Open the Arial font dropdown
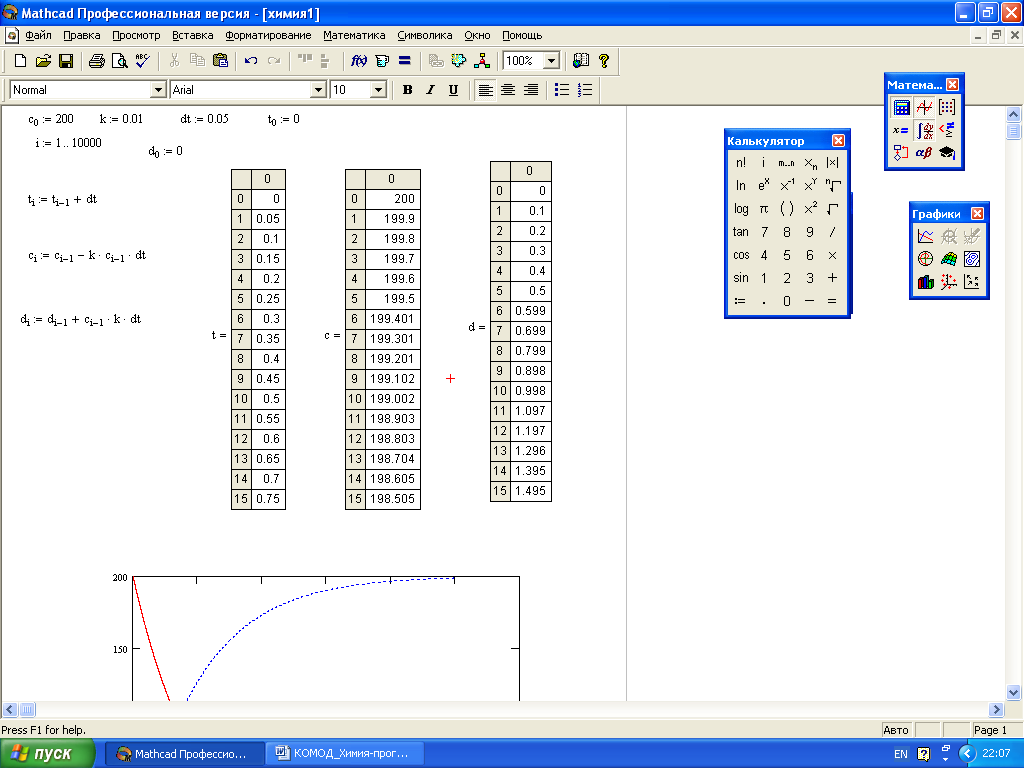 tap(319, 90)
